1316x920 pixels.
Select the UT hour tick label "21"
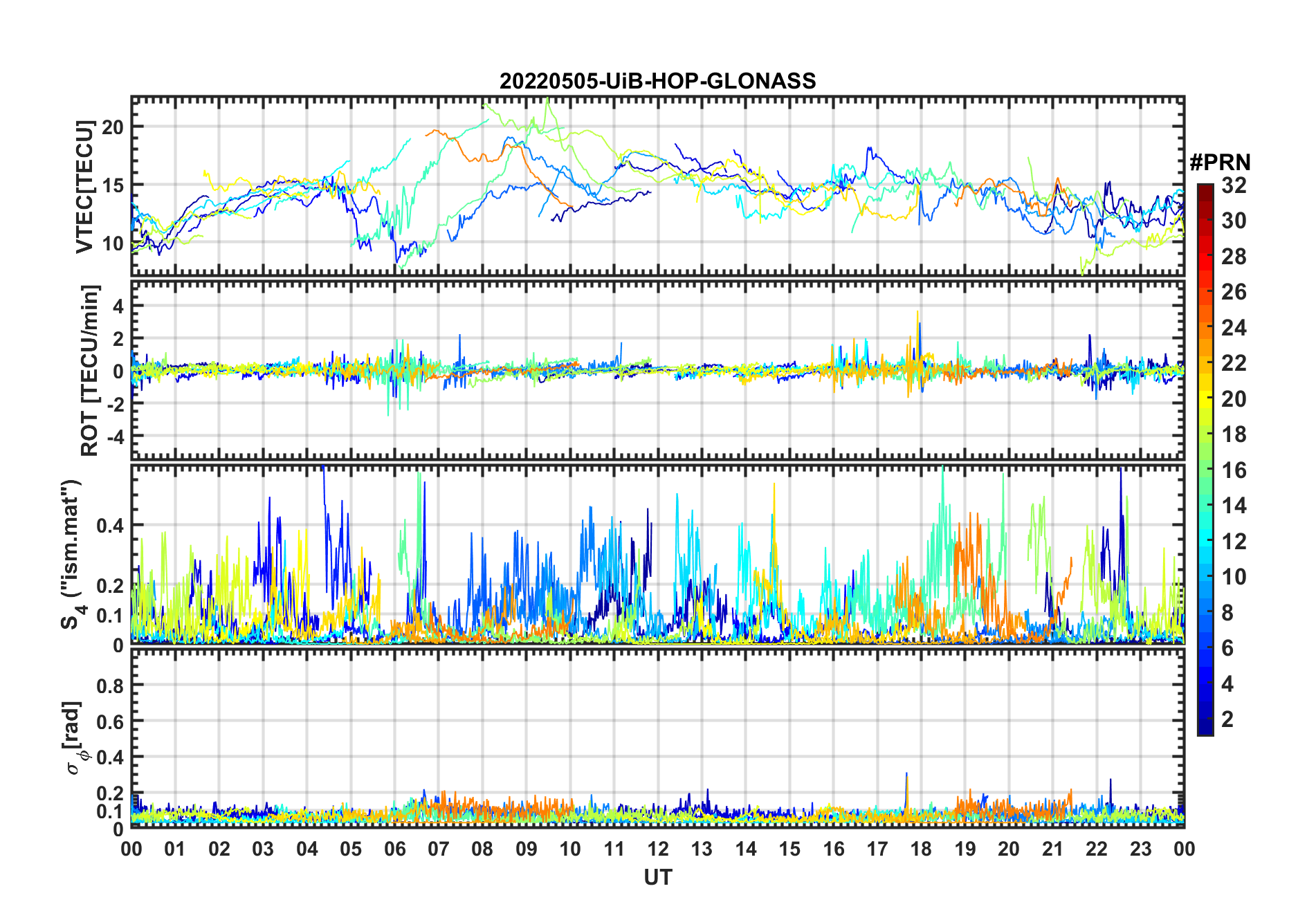click(1053, 849)
